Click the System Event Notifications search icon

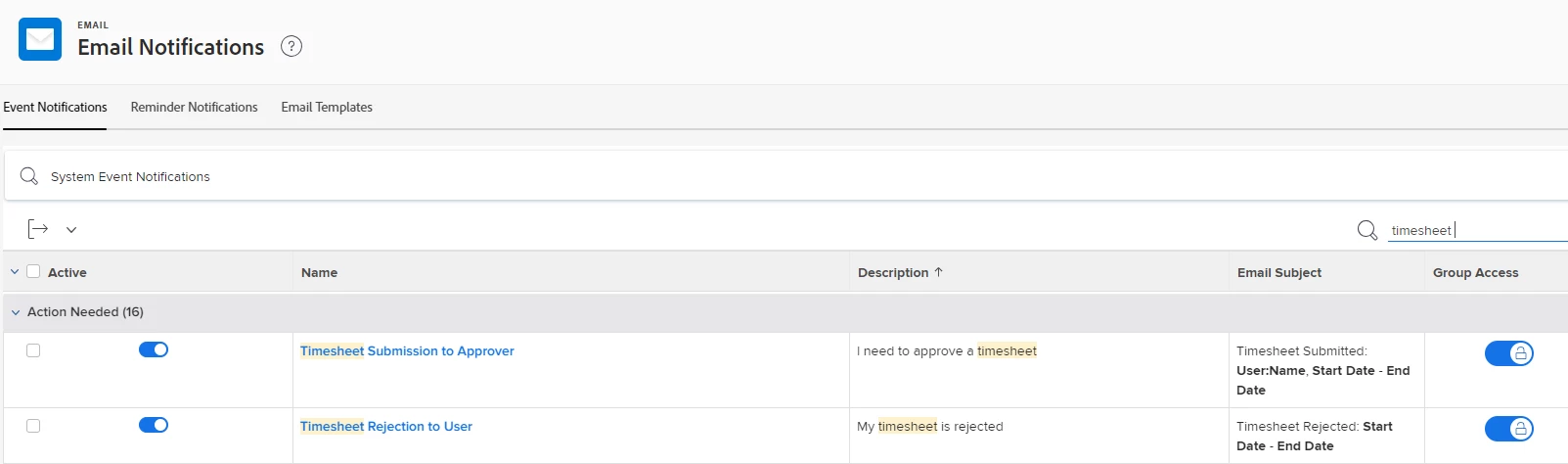29,176
